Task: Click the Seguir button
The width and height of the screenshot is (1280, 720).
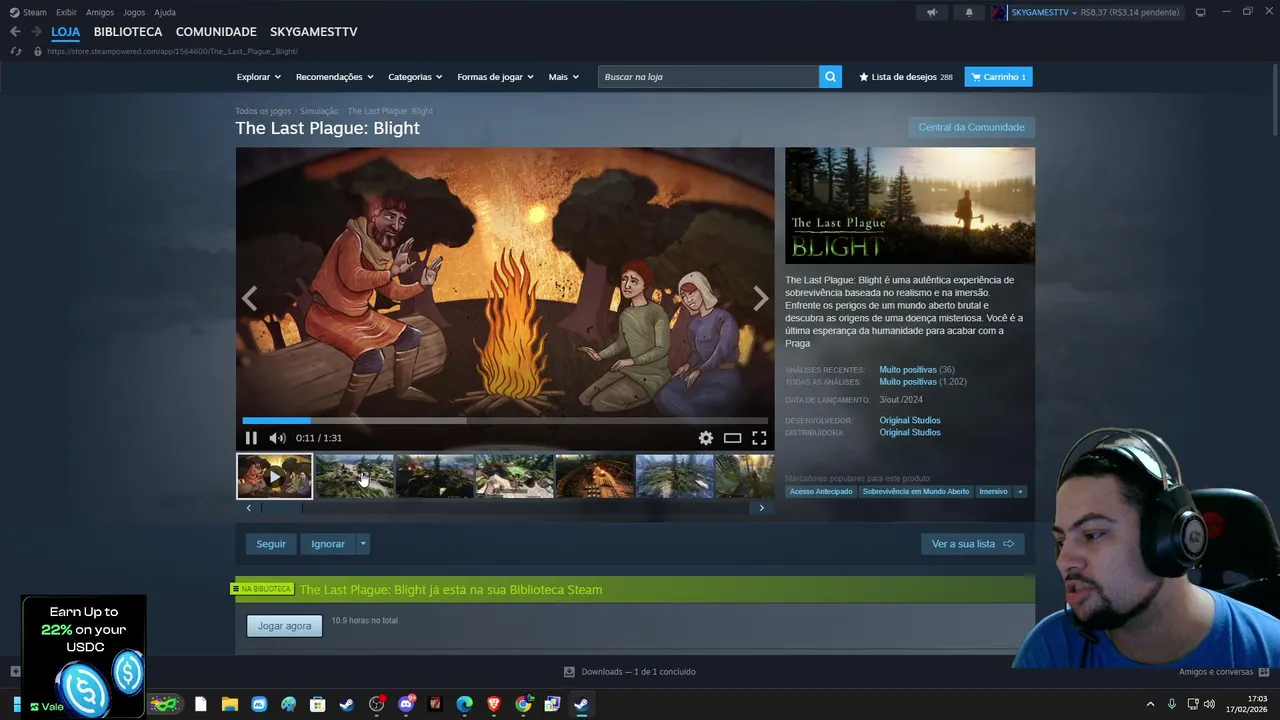Action: [271, 544]
